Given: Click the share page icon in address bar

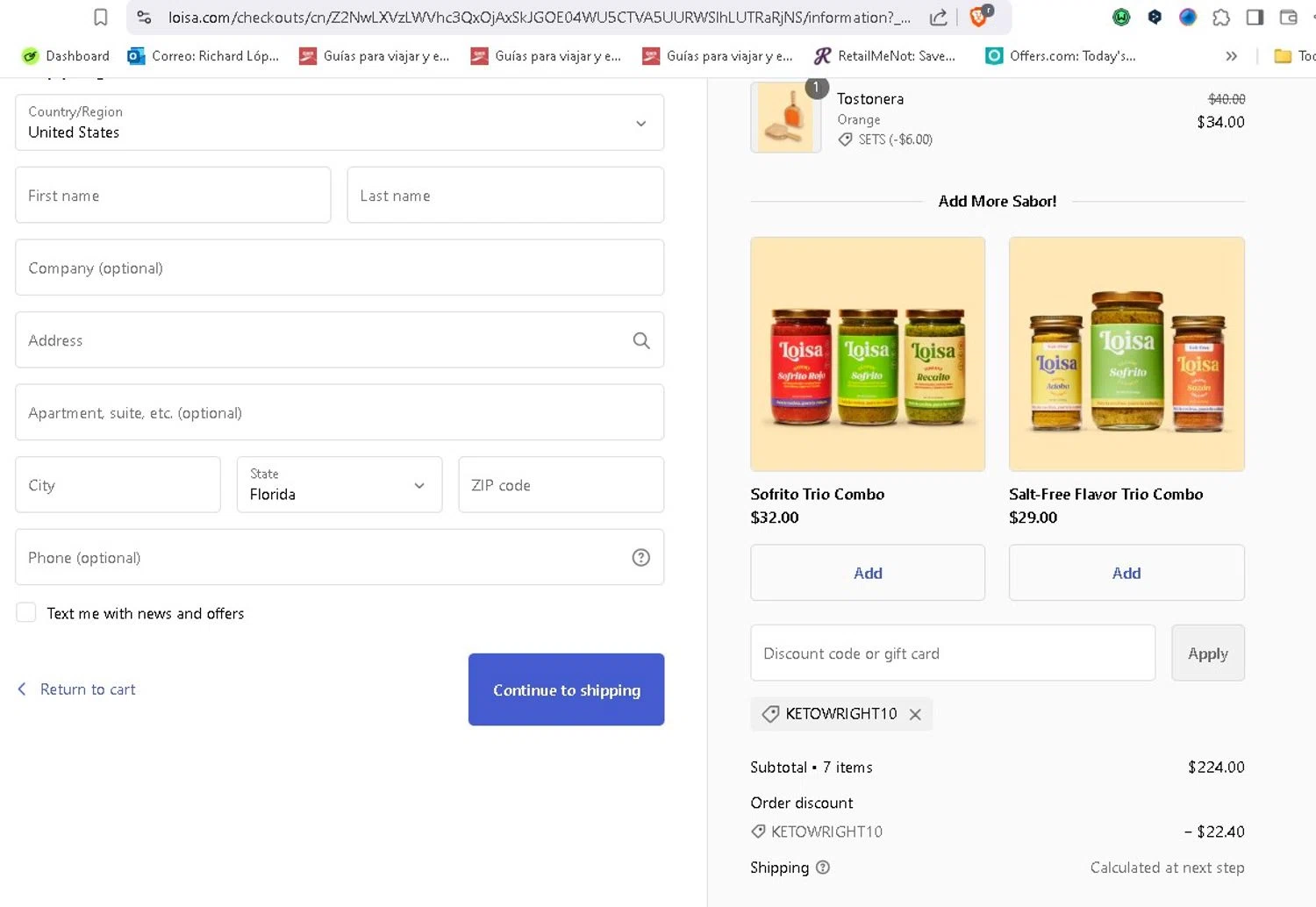Looking at the screenshot, I should 938,17.
